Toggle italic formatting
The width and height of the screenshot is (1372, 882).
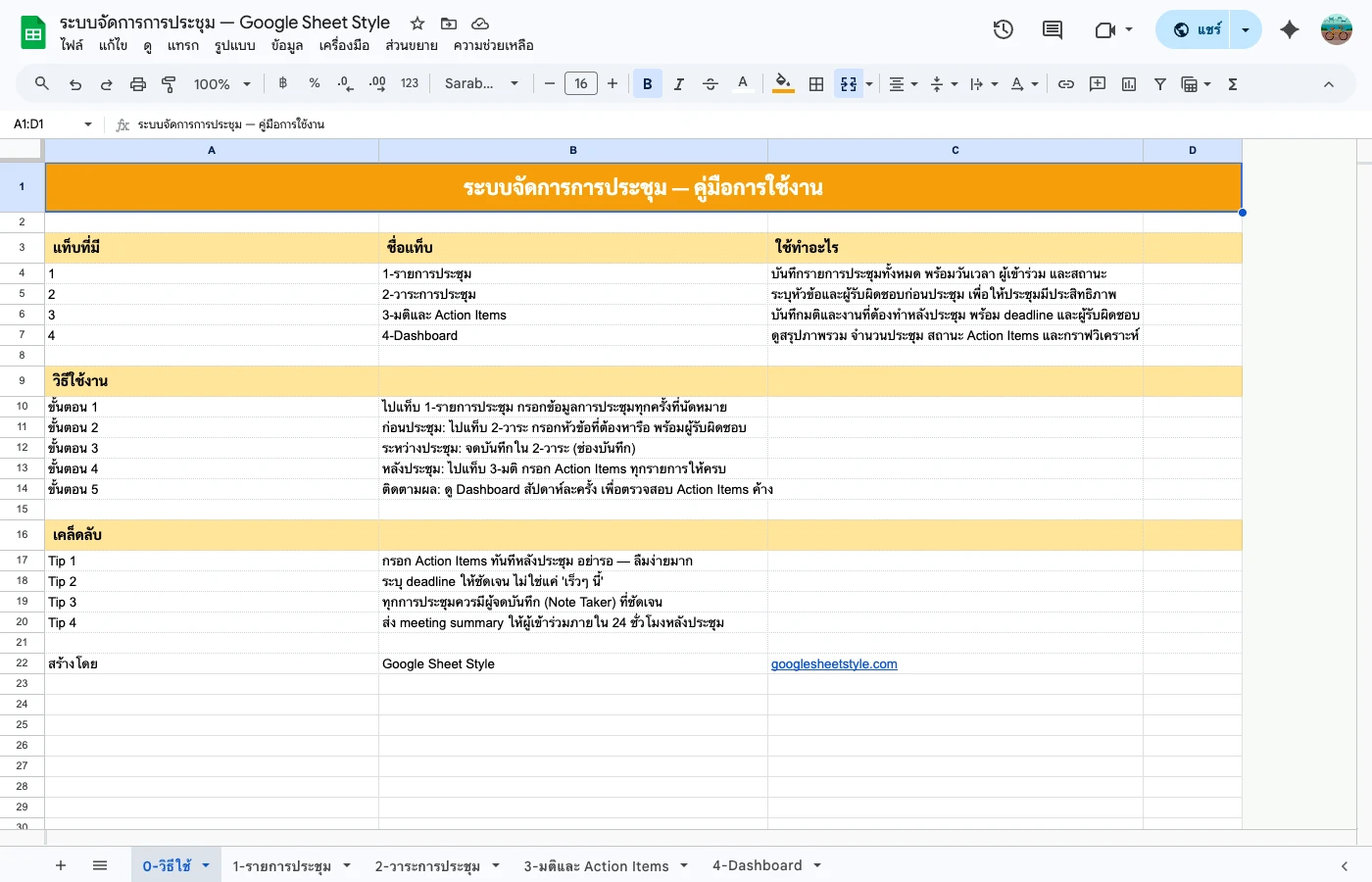(678, 84)
